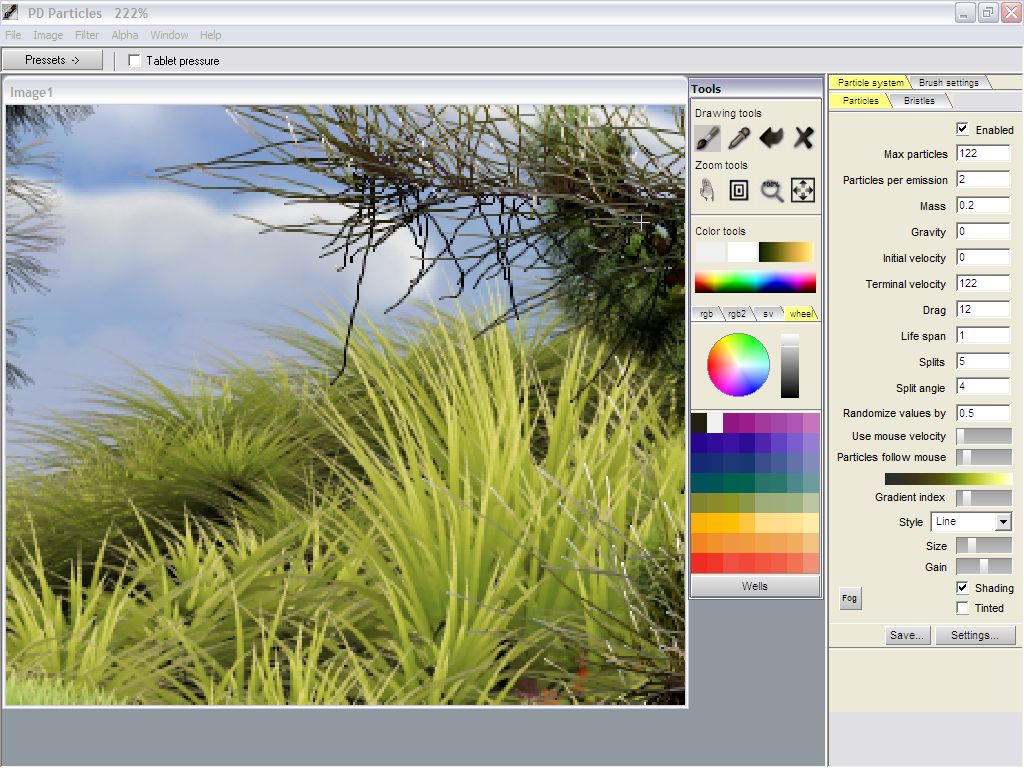Click the Save... button
Screen dimensions: 1024x768
pyautogui.click(x=907, y=635)
